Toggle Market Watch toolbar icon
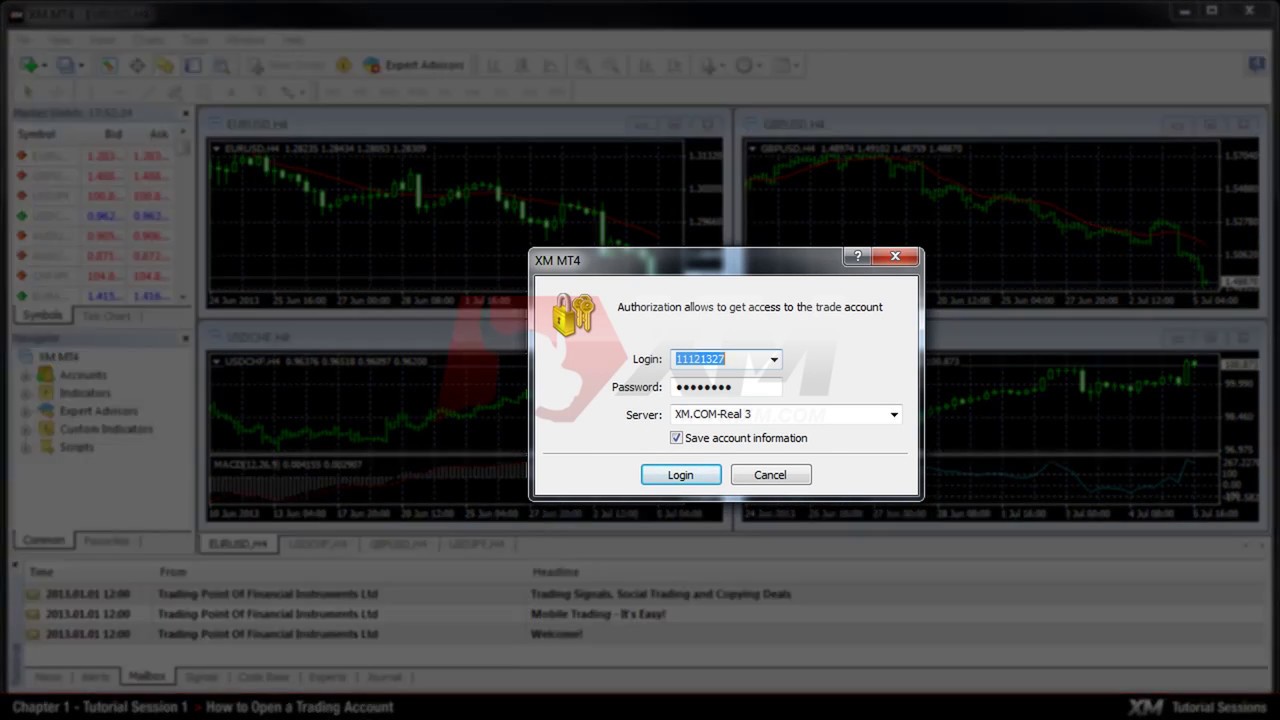Screen dimensions: 1280x720 (x=109, y=65)
